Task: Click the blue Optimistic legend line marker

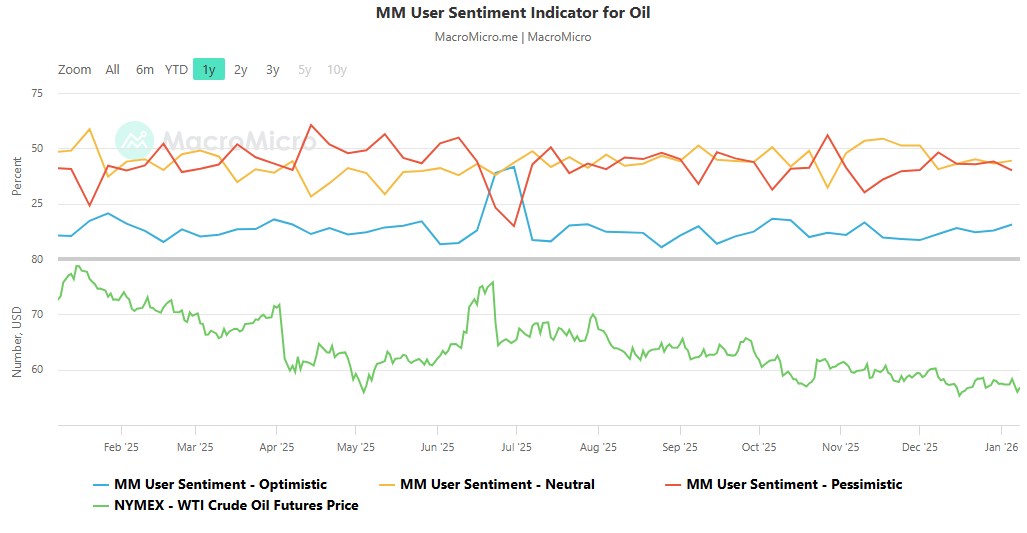Action: pyautogui.click(x=99, y=485)
